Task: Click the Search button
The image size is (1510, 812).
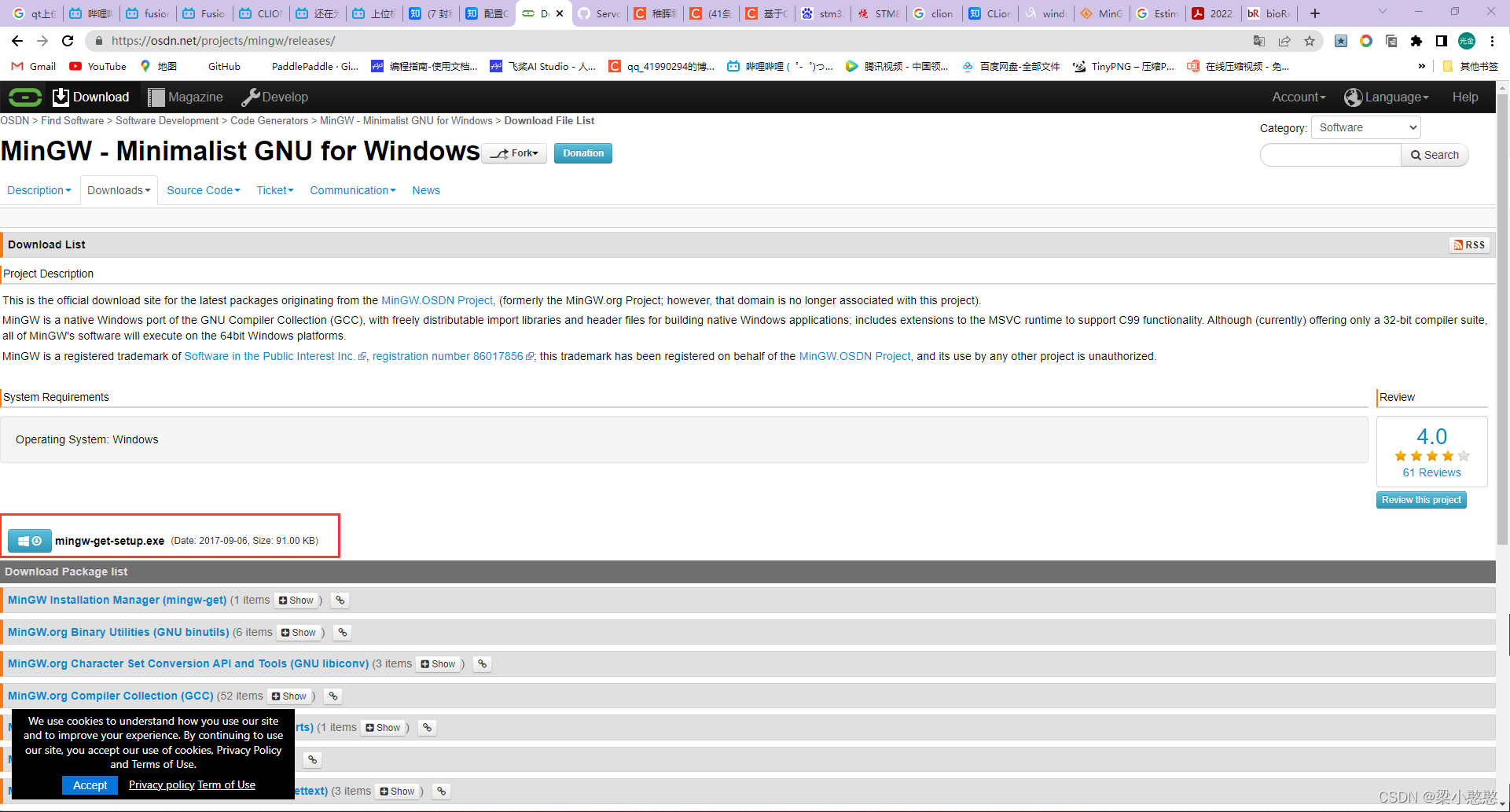Action: 1435,155
